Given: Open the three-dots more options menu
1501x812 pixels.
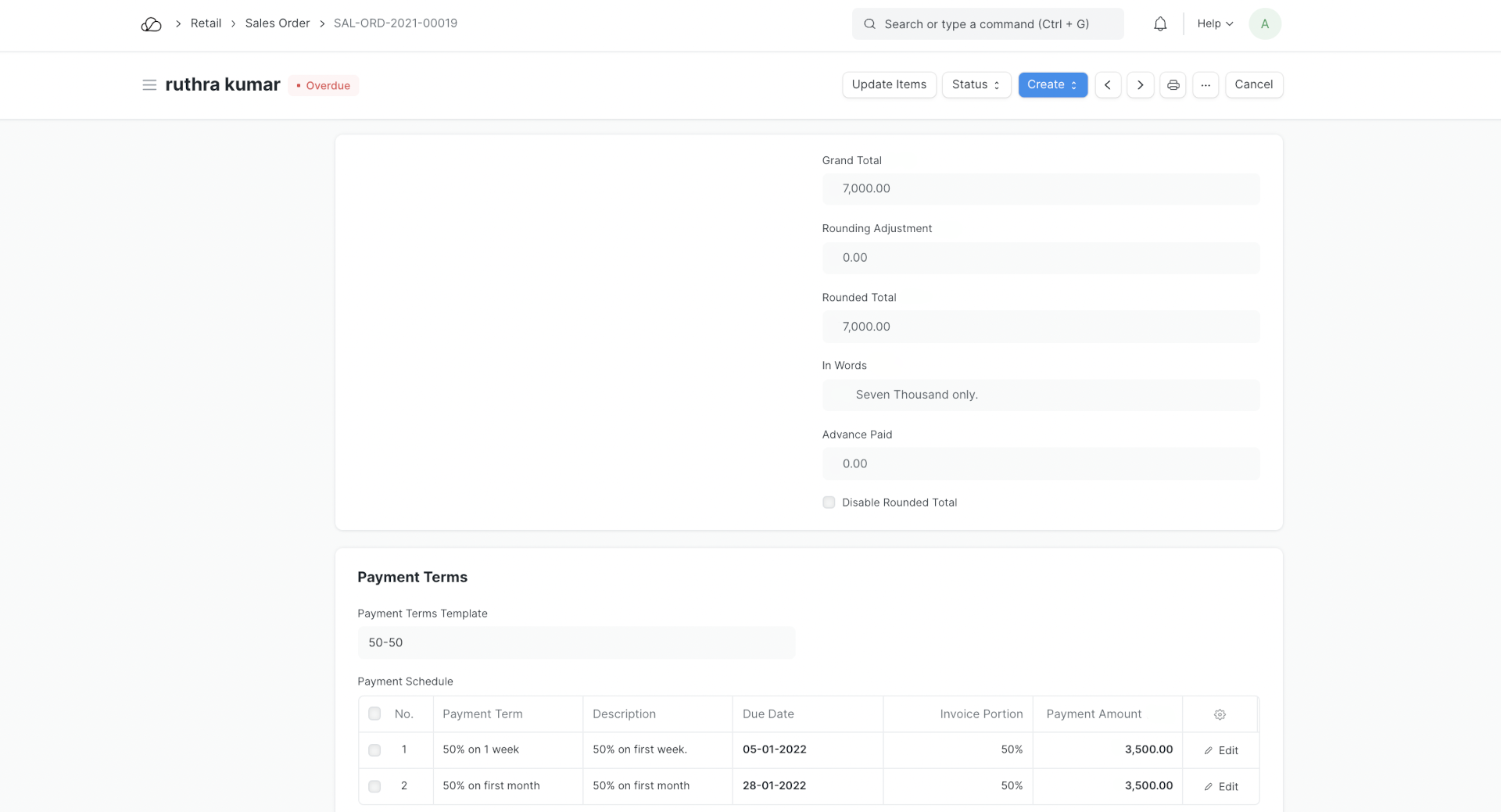Looking at the screenshot, I should (1205, 84).
